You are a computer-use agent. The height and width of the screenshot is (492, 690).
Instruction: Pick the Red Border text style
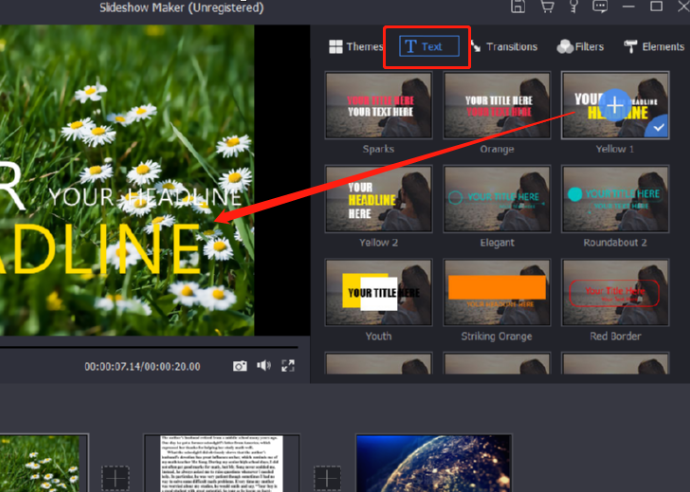pyautogui.click(x=615, y=293)
